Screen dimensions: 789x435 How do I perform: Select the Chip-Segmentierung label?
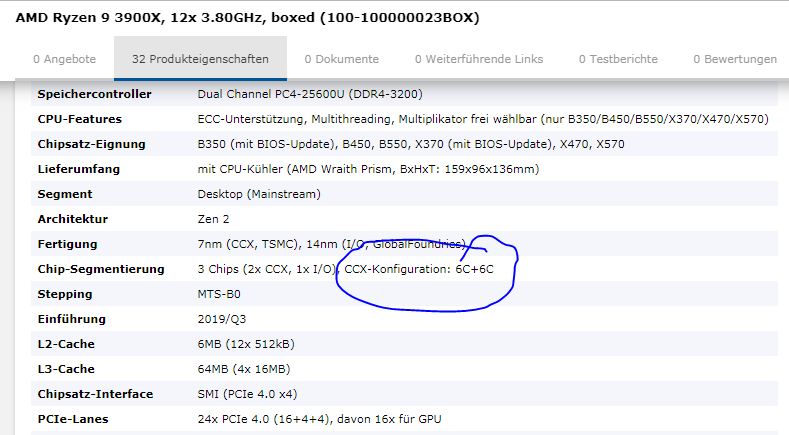point(101,269)
